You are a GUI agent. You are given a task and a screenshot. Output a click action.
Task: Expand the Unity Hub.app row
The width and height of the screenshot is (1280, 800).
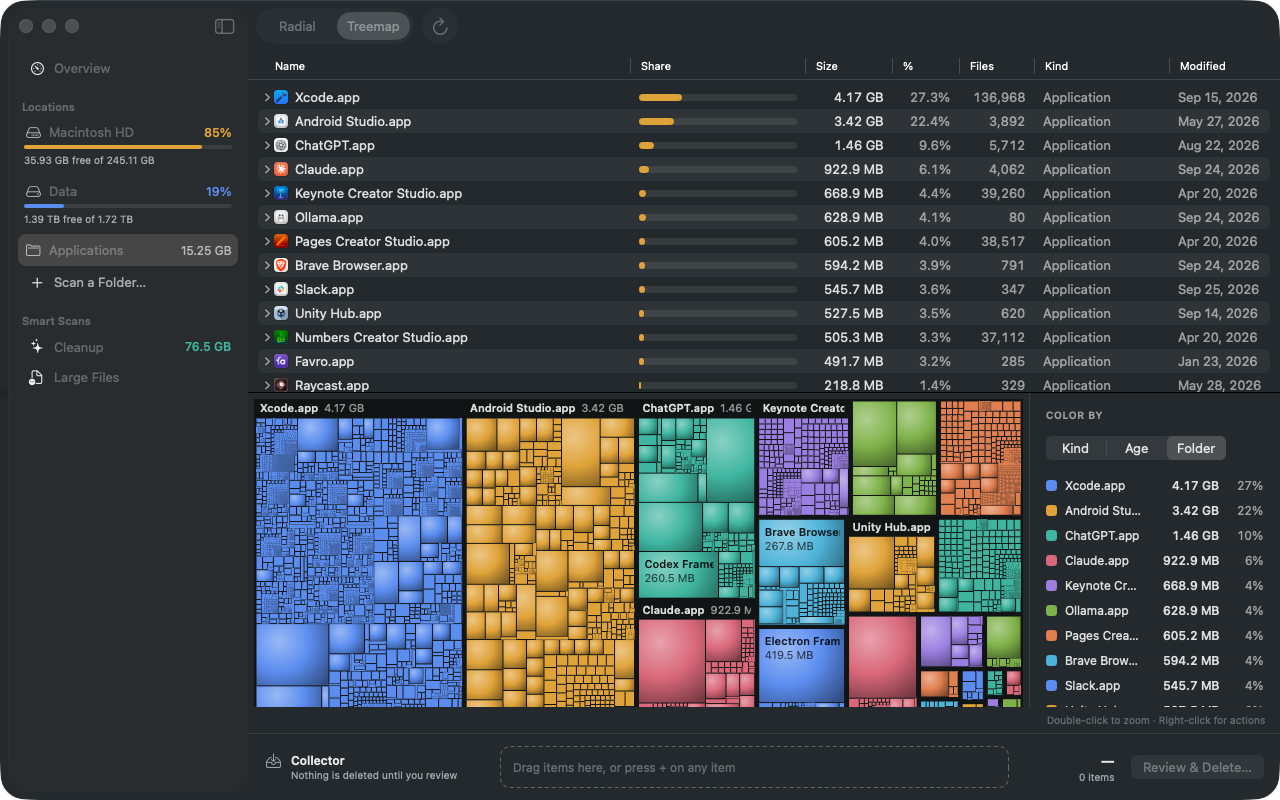267,314
